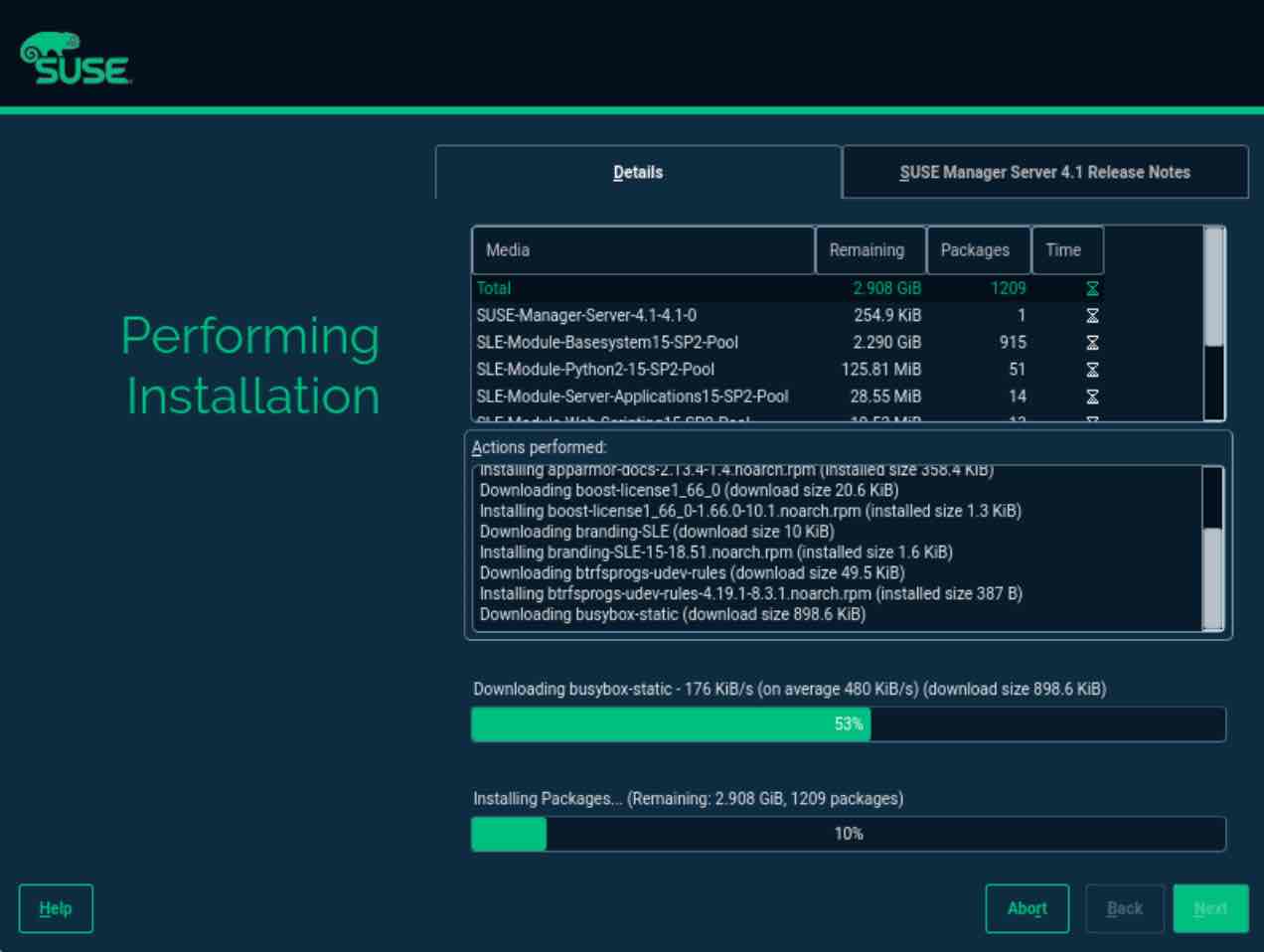Viewport: 1264px width, 952px height.
Task: Click the hourglass icon for SLE-Module-Basesystem15-SP2-Pool
Action: 1092,342
